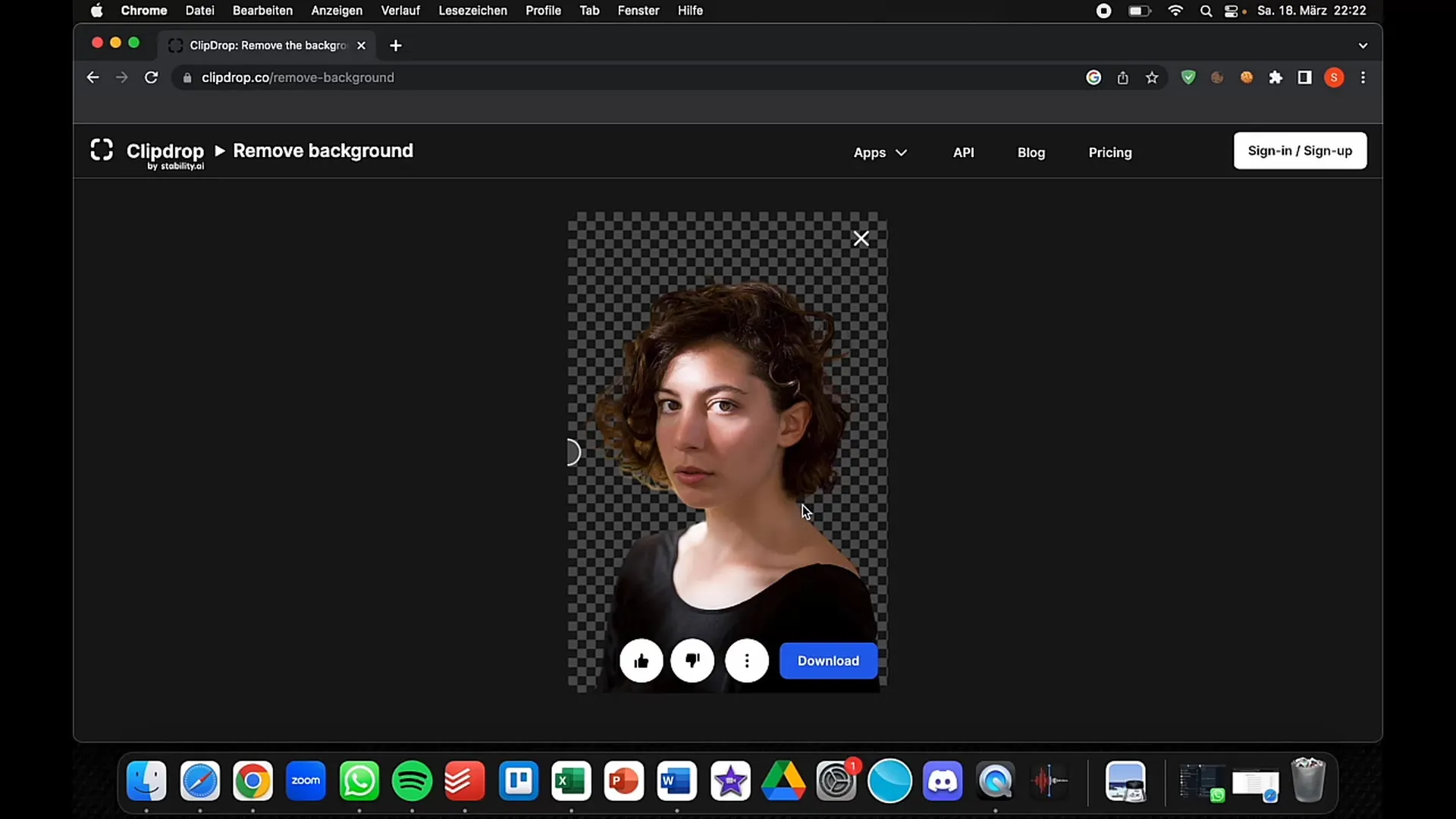
Task: Open Discord from the dock
Action: (x=943, y=781)
